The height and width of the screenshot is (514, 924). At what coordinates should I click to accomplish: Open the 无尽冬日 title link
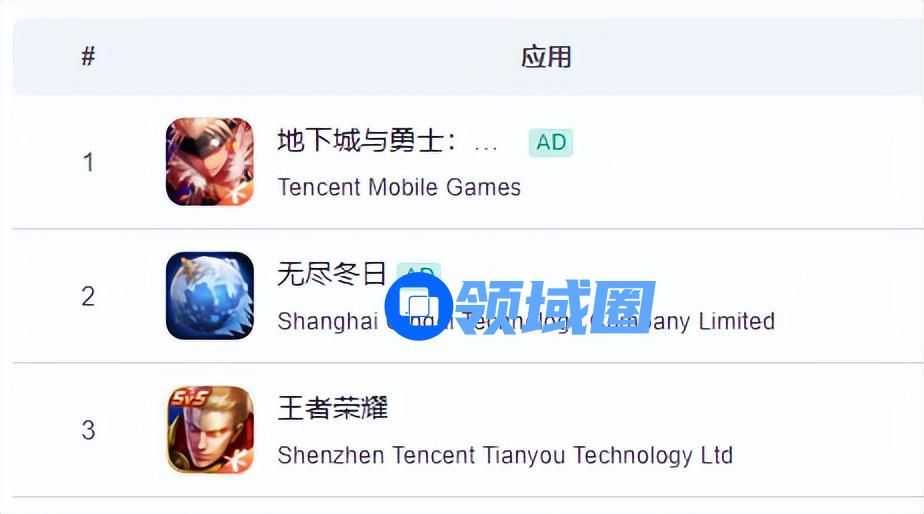pos(332,274)
